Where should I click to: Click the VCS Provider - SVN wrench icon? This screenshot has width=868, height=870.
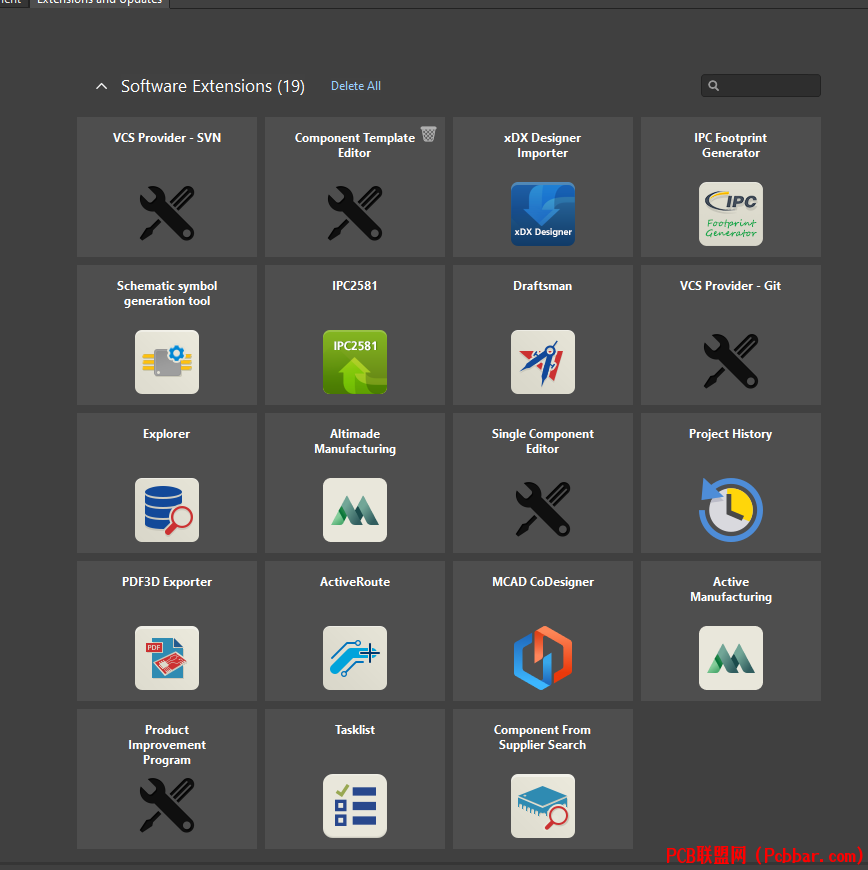click(x=167, y=213)
